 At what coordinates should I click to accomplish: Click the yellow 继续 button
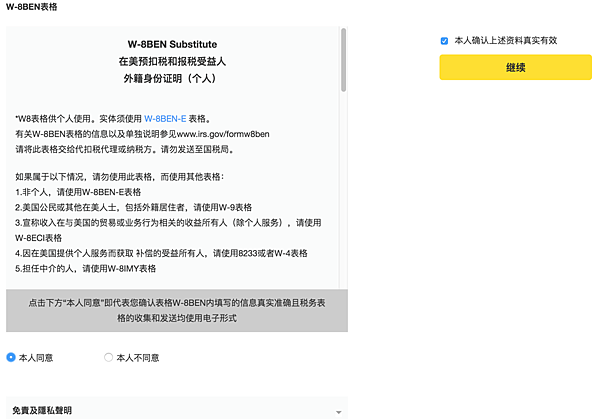tap(515, 67)
